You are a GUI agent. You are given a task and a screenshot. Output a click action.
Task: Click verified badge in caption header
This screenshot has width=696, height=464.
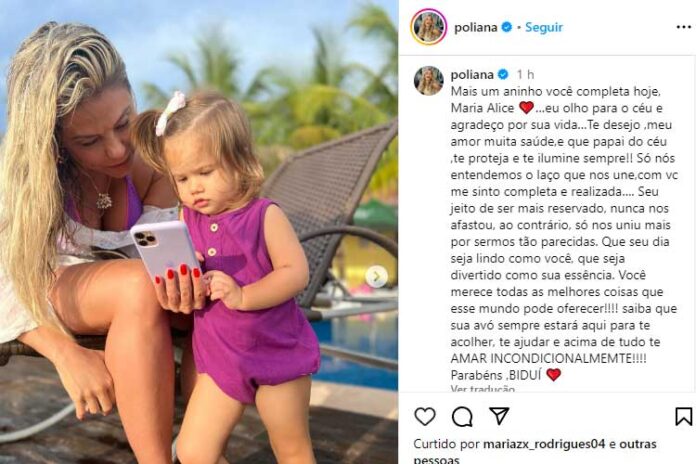502,75
